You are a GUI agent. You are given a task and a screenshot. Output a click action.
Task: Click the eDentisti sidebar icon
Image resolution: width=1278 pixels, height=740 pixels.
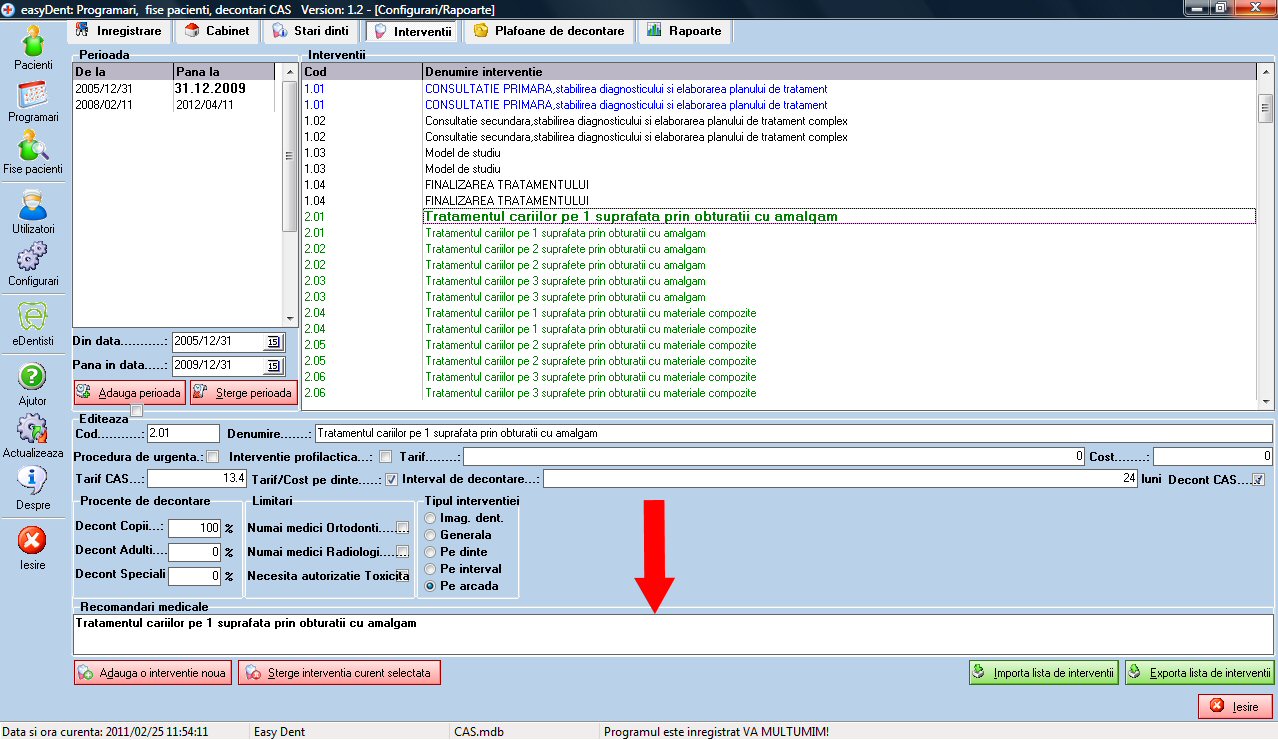point(33,320)
